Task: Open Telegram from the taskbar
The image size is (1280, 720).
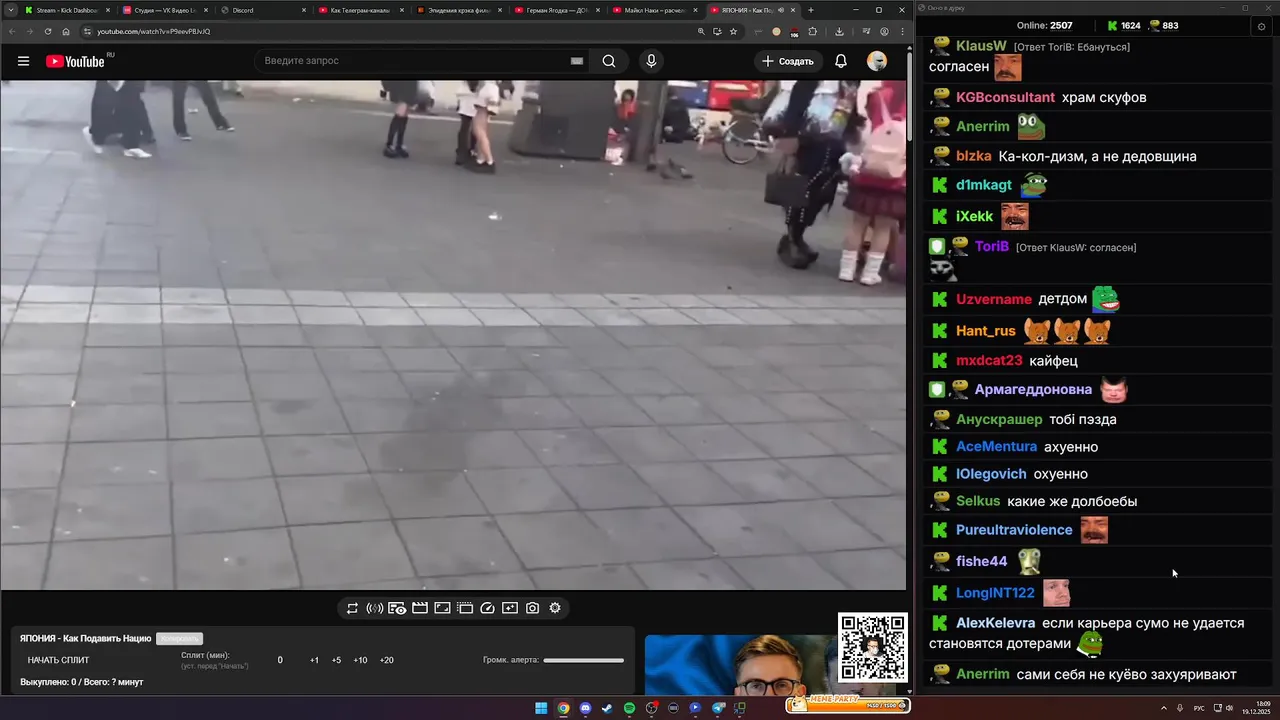Action: [717, 708]
